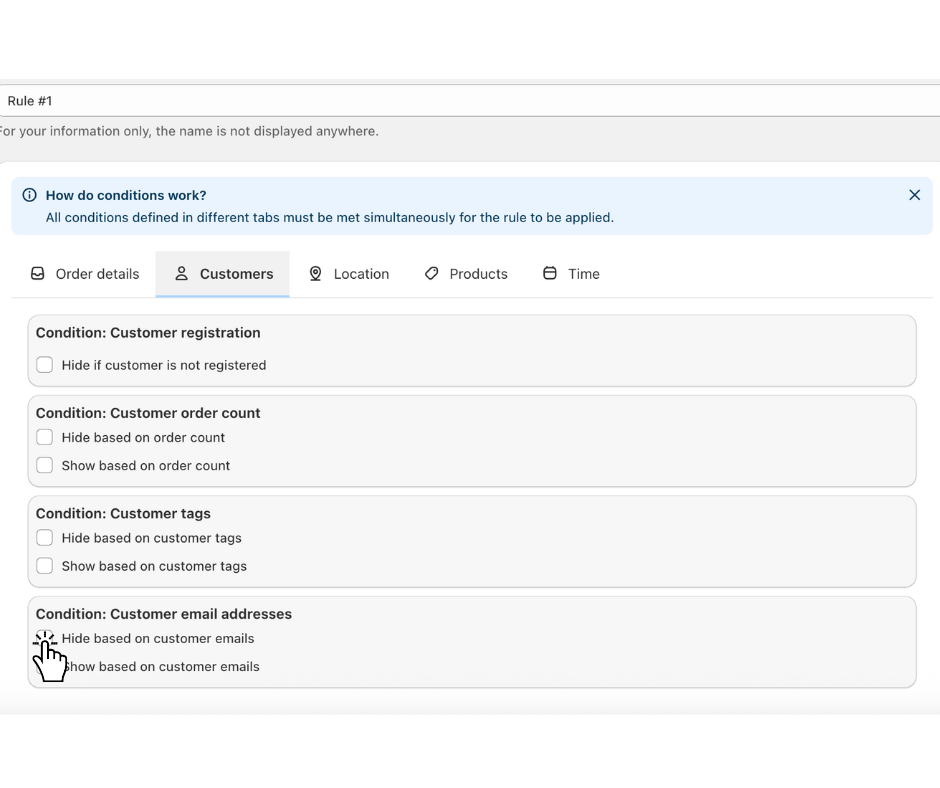Click the calendar icon beside Time
The image size is (940, 788).
click(550, 273)
